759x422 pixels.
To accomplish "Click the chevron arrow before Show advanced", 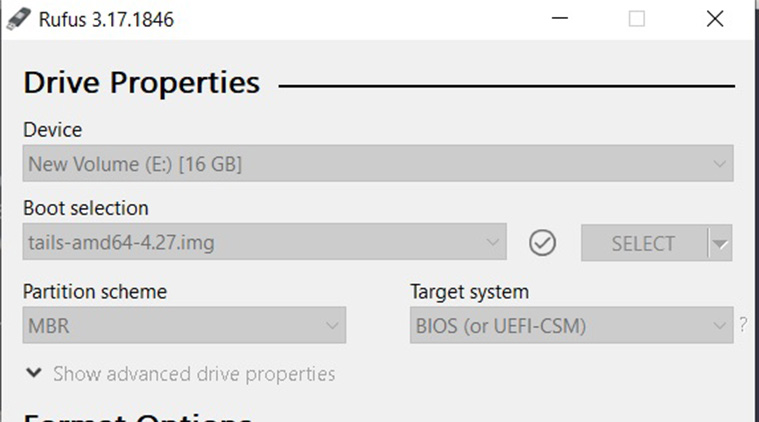I will (34, 373).
